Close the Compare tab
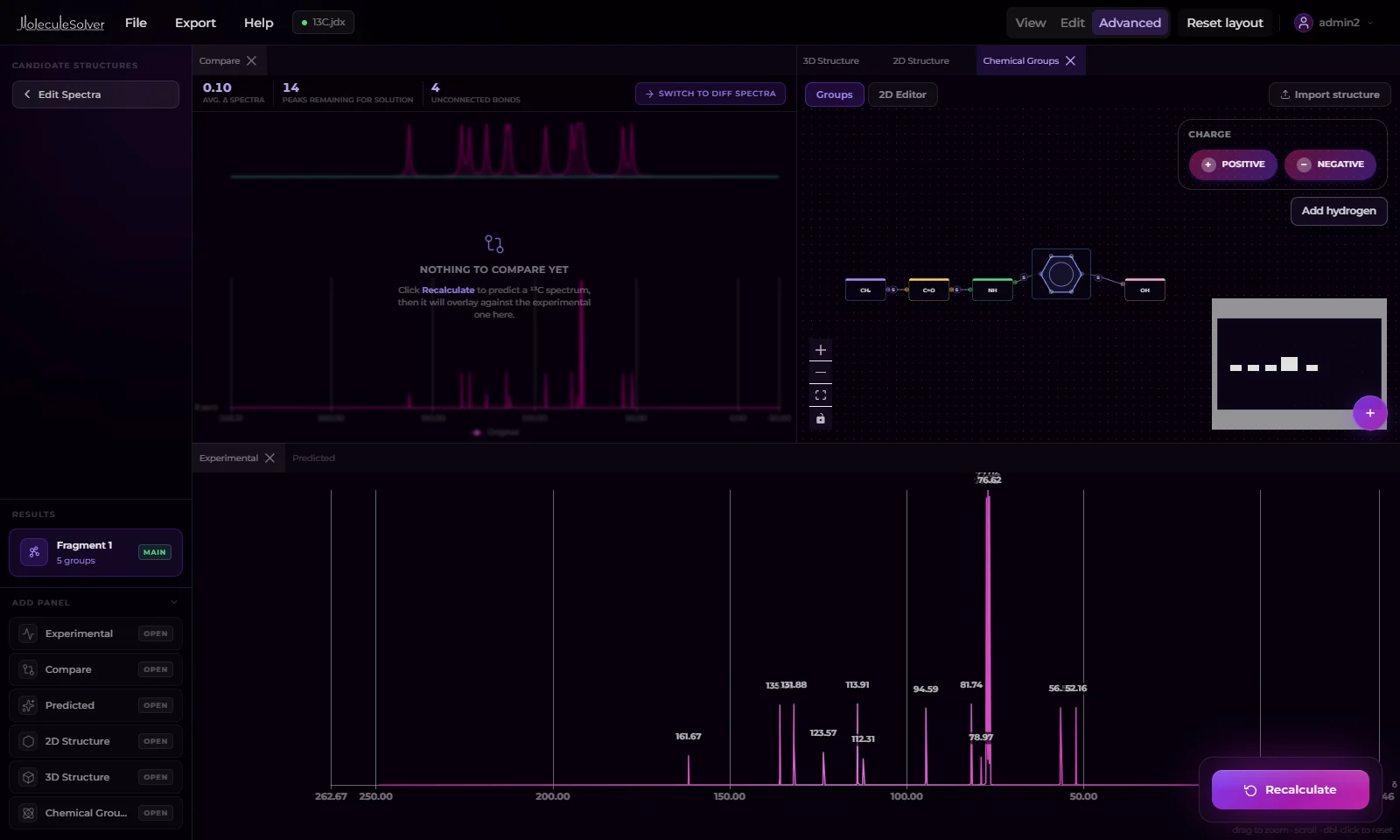The width and height of the screenshot is (1400, 840). point(251,60)
